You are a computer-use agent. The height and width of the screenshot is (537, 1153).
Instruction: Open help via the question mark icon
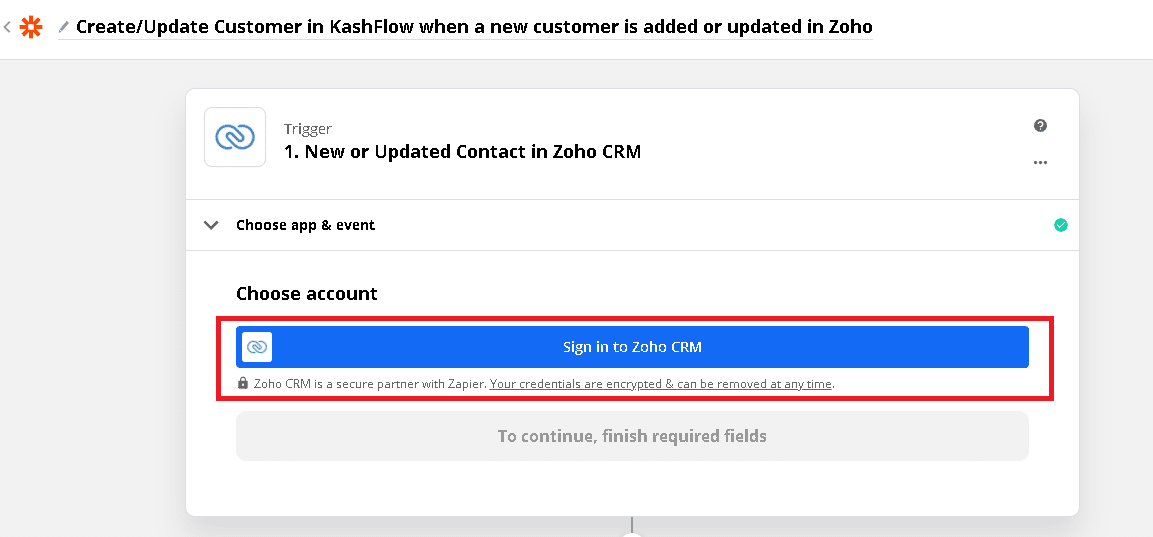1040,126
